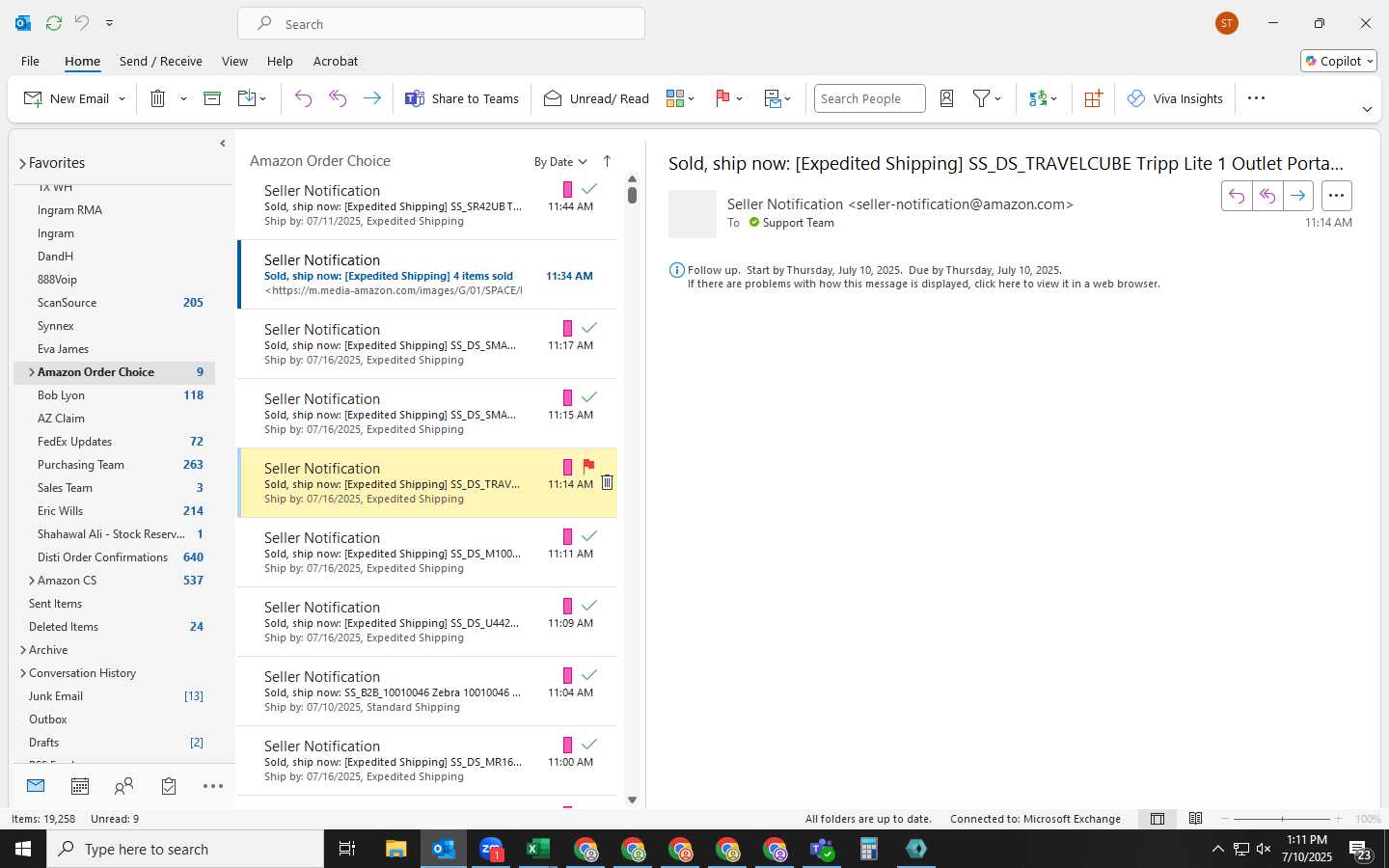Click the ribbon more commands ellipsis

coord(1256,98)
